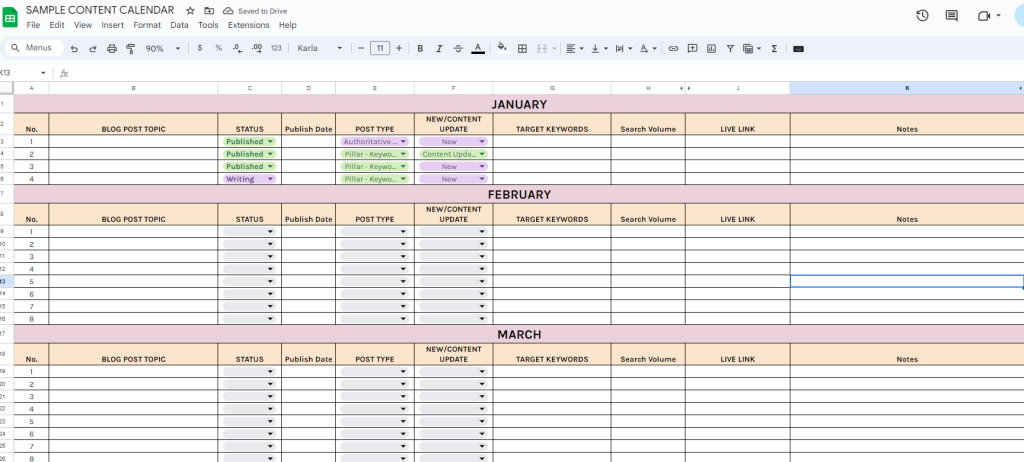
Task: Format as currency with dollar icon
Action: (199, 48)
